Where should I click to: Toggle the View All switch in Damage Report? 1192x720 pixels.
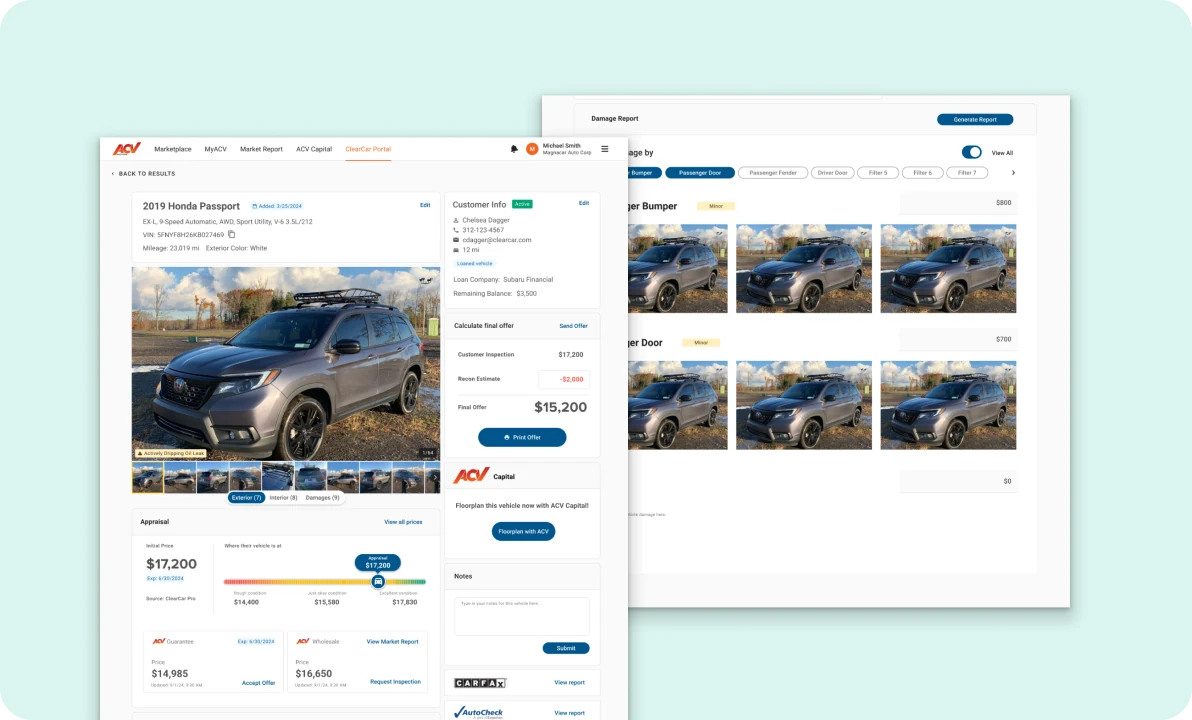(x=972, y=152)
